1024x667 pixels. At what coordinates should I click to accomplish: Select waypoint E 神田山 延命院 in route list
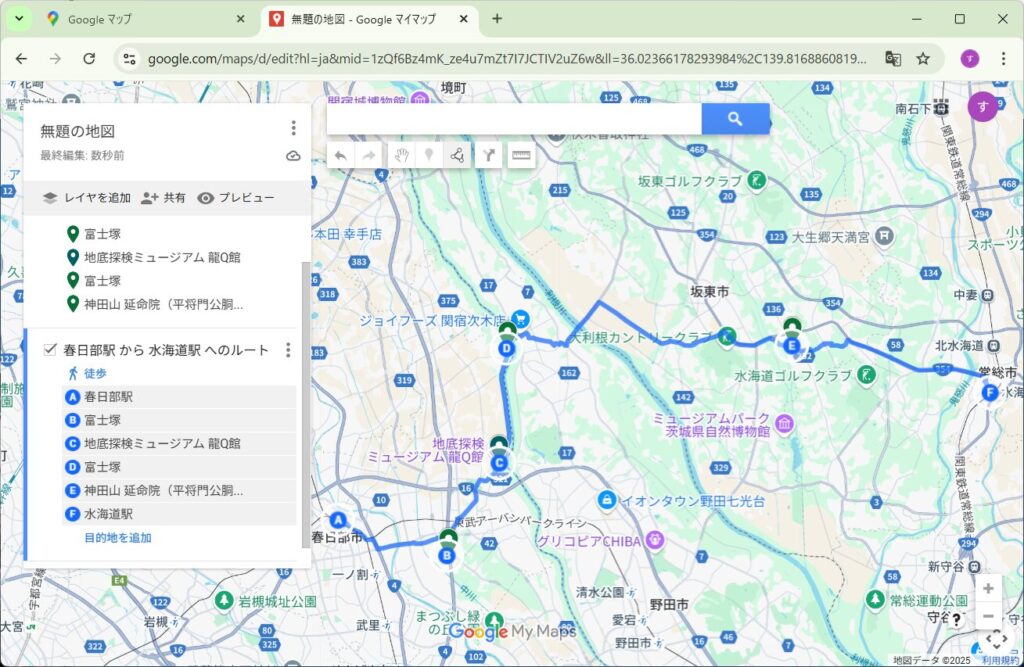pos(179,491)
